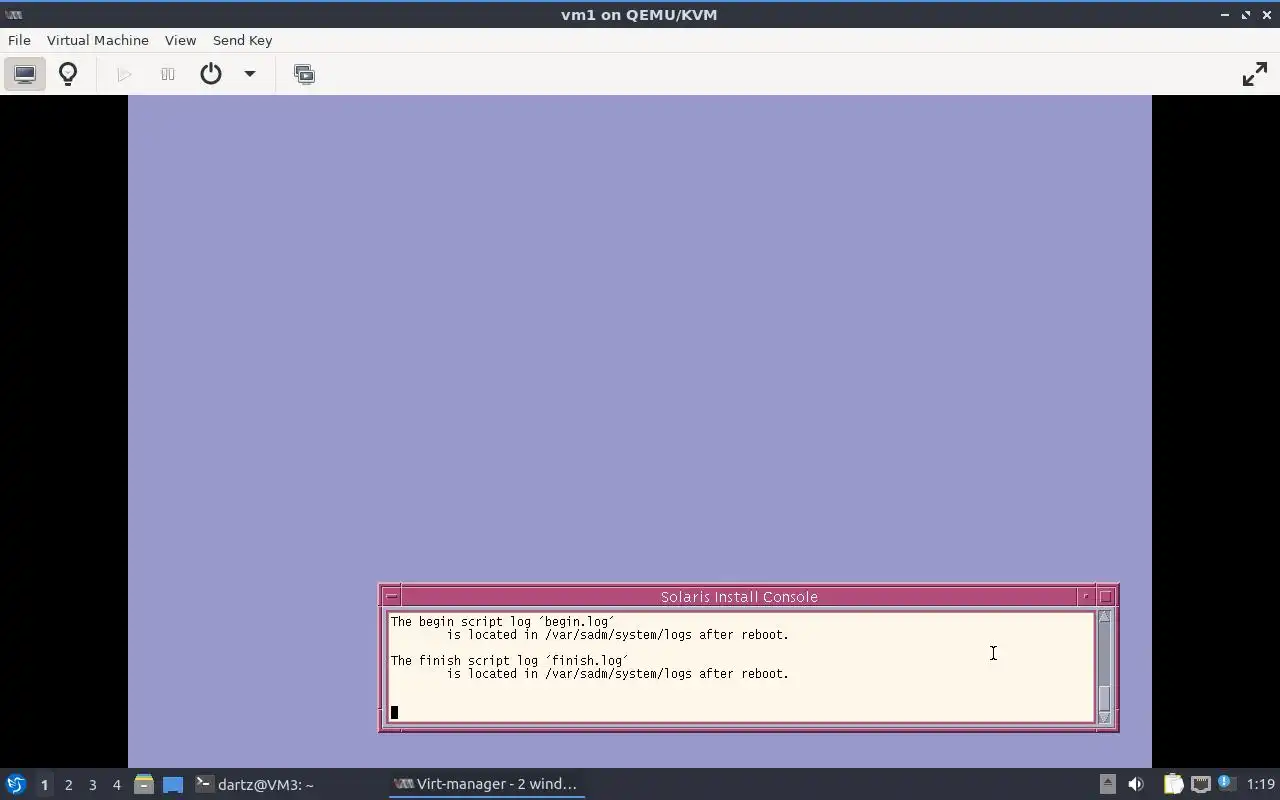The width and height of the screenshot is (1280, 800).
Task: Click the Run virtual machine play icon
Action: 124,74
